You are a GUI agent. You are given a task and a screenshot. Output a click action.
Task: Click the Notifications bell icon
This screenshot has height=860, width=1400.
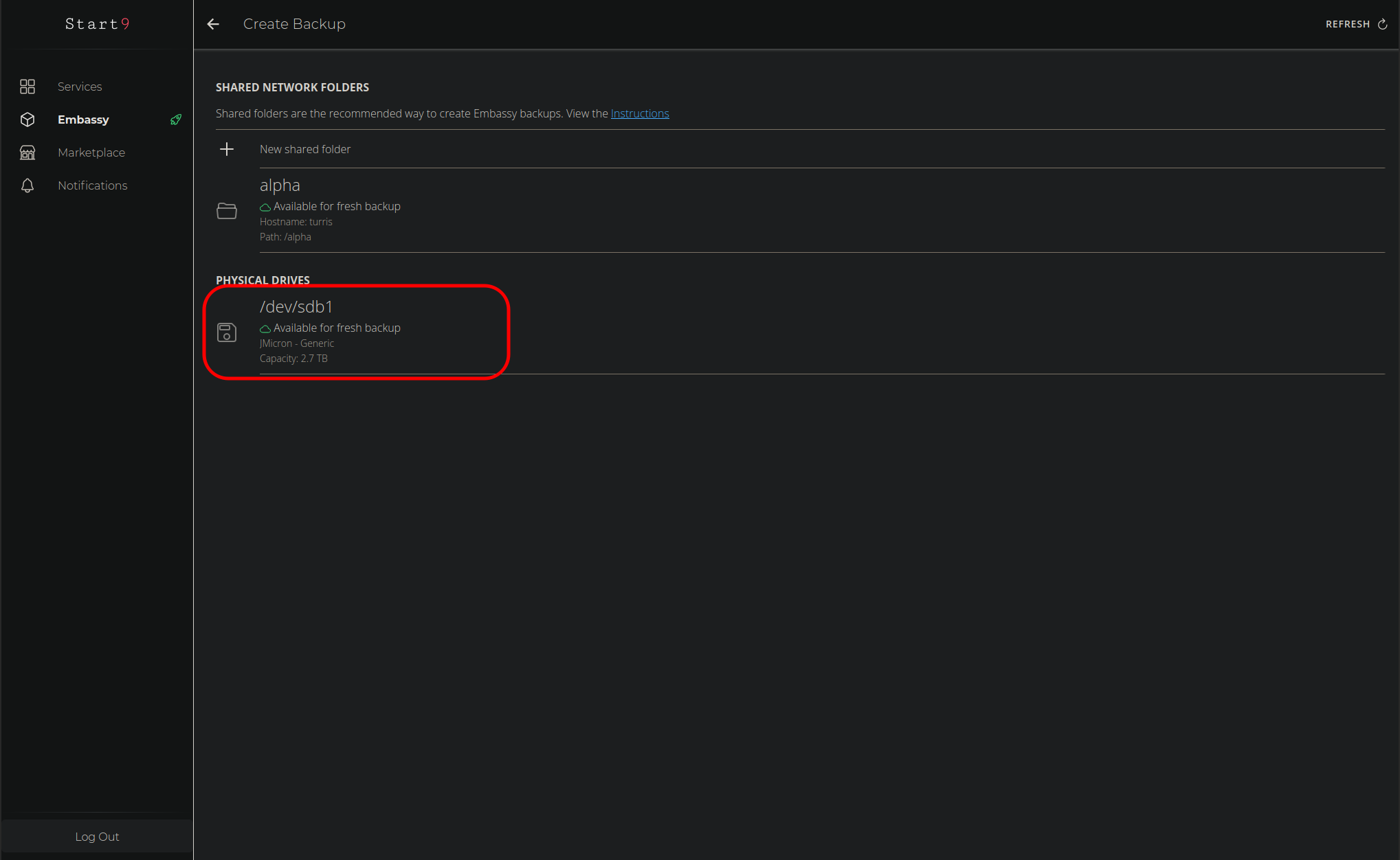click(x=27, y=185)
